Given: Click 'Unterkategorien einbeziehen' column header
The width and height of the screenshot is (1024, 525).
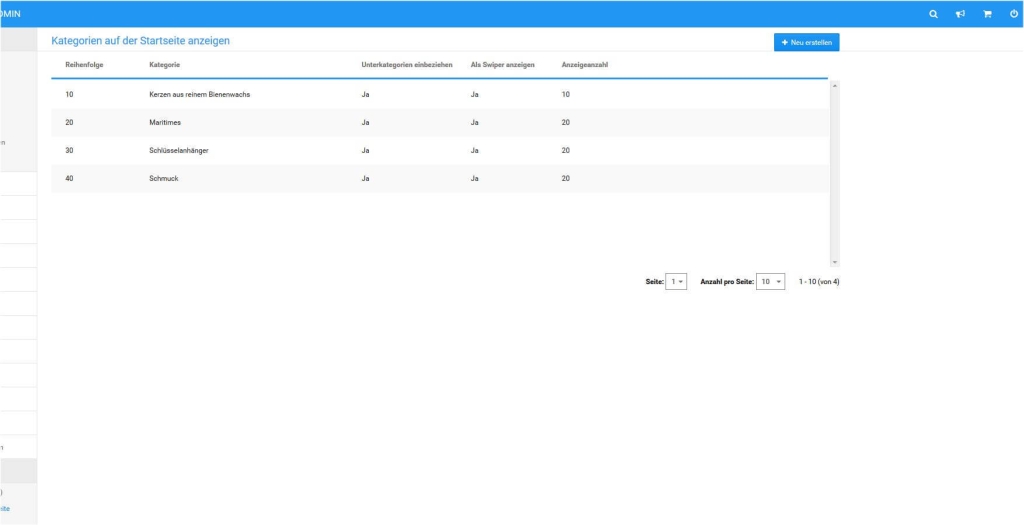Looking at the screenshot, I should coord(407,65).
